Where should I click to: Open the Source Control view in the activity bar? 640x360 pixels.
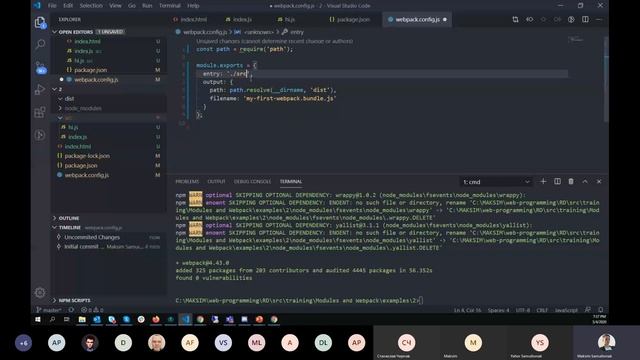(40, 67)
